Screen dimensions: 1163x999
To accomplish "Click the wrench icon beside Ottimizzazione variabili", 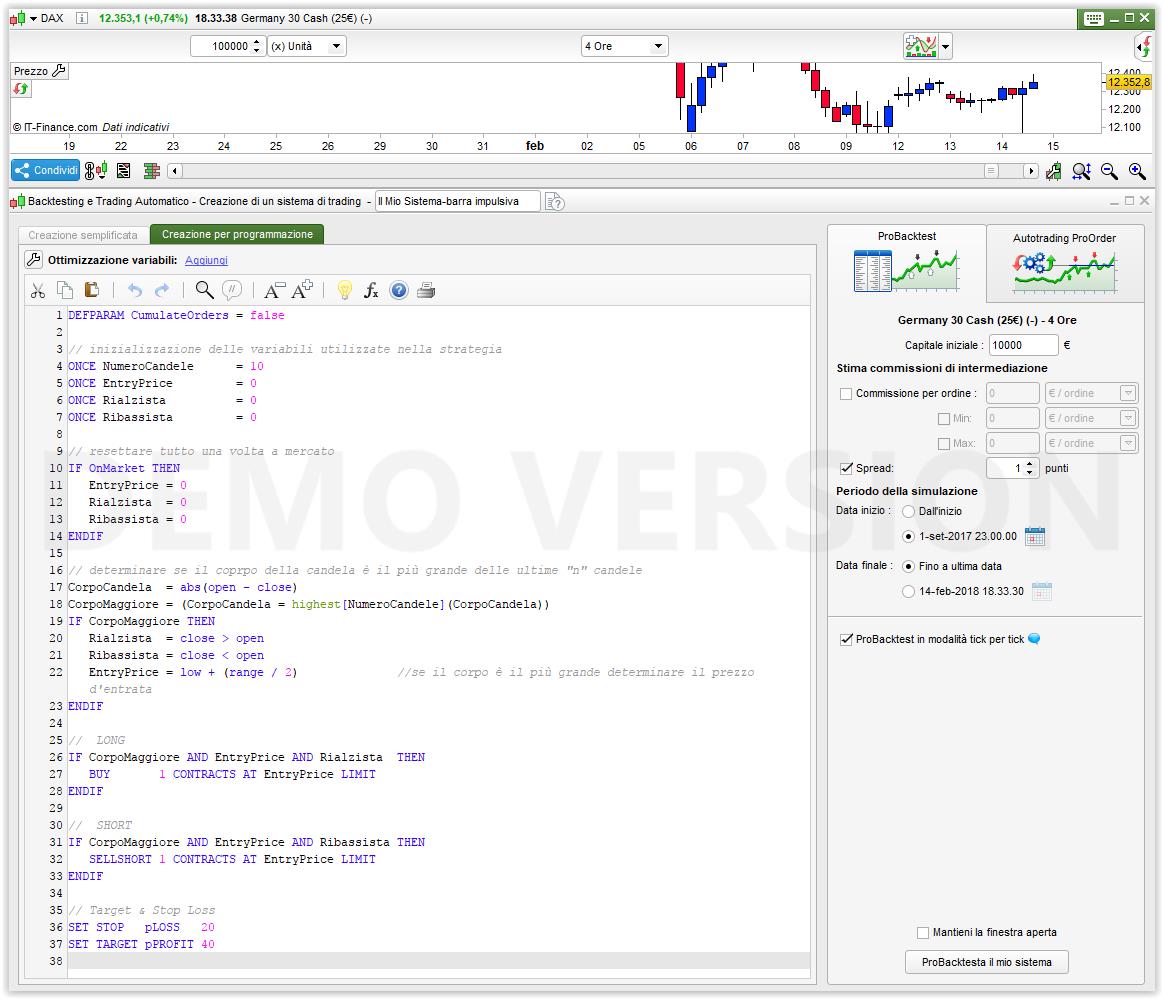I will click(33, 260).
